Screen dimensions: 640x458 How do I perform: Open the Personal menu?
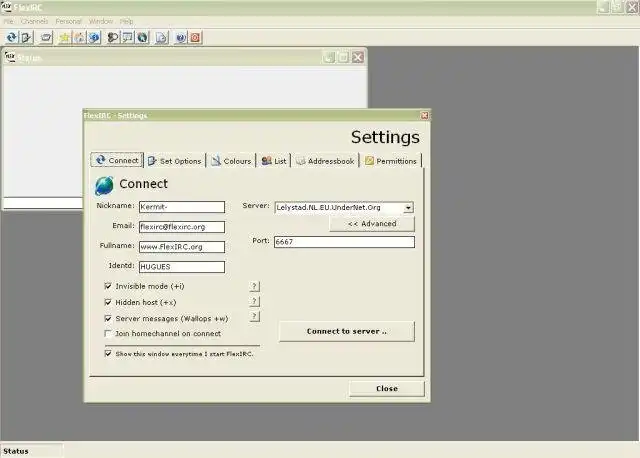click(x=69, y=21)
